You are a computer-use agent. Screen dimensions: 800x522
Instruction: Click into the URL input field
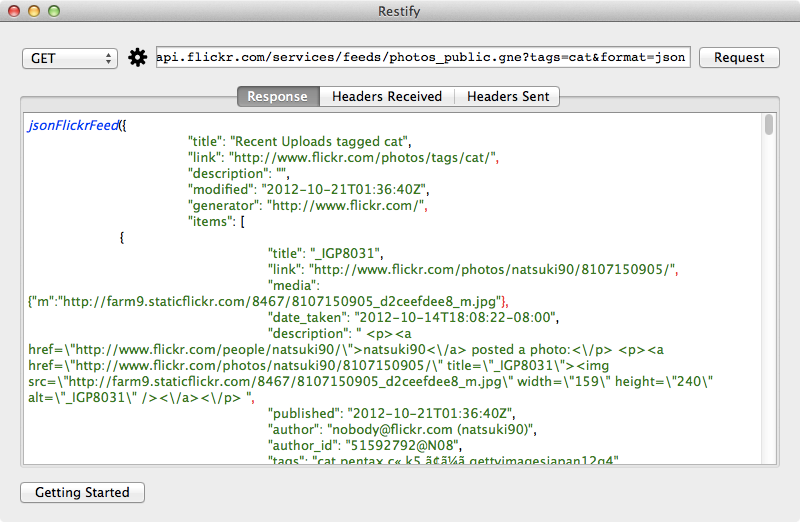pos(423,57)
